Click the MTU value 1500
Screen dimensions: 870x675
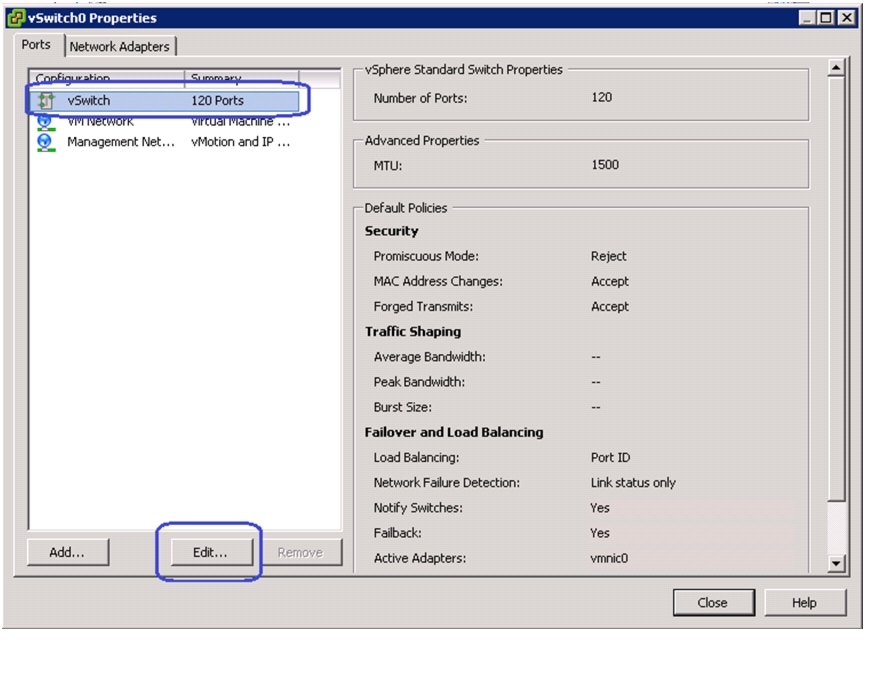click(605, 165)
